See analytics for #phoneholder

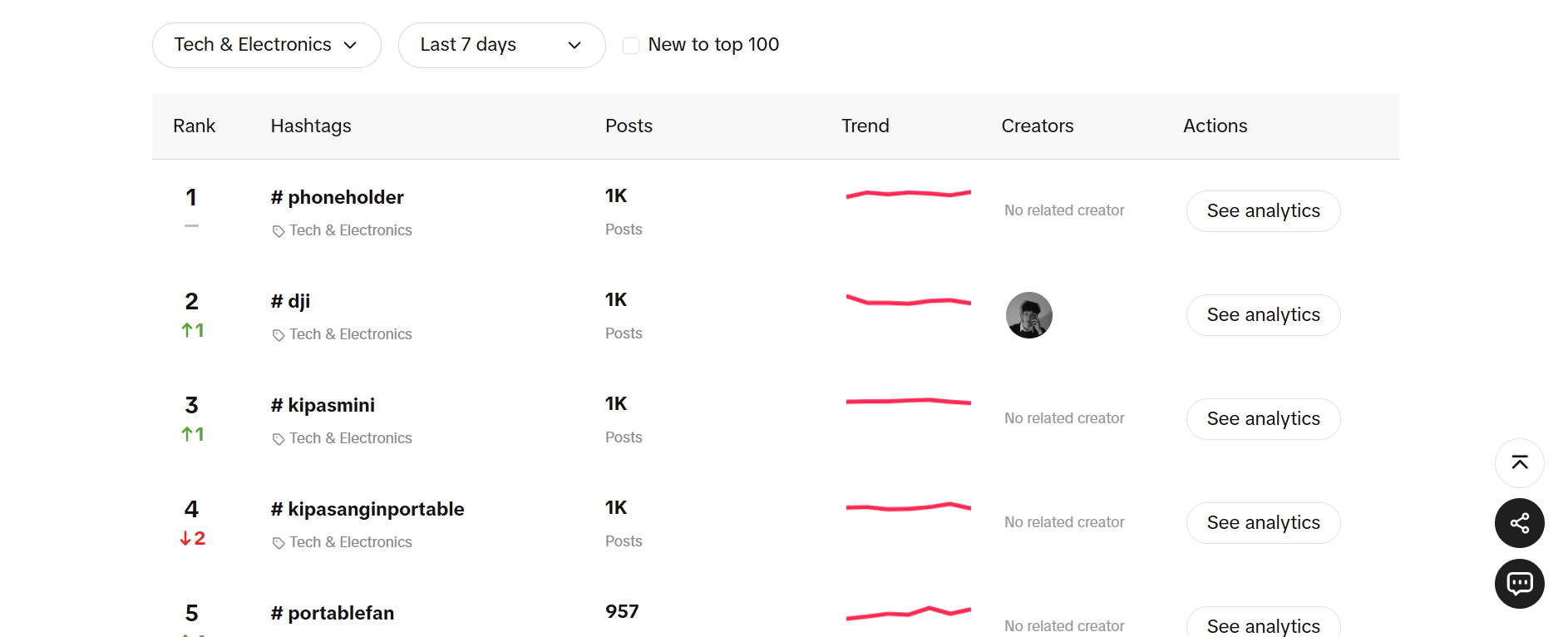point(1262,211)
